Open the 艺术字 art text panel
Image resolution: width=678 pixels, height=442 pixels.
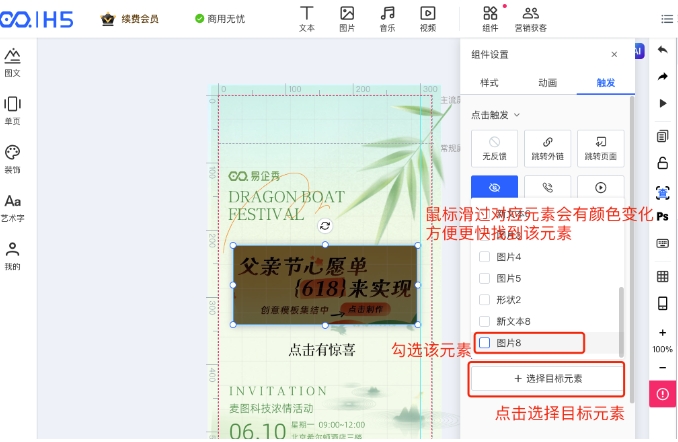(13, 208)
